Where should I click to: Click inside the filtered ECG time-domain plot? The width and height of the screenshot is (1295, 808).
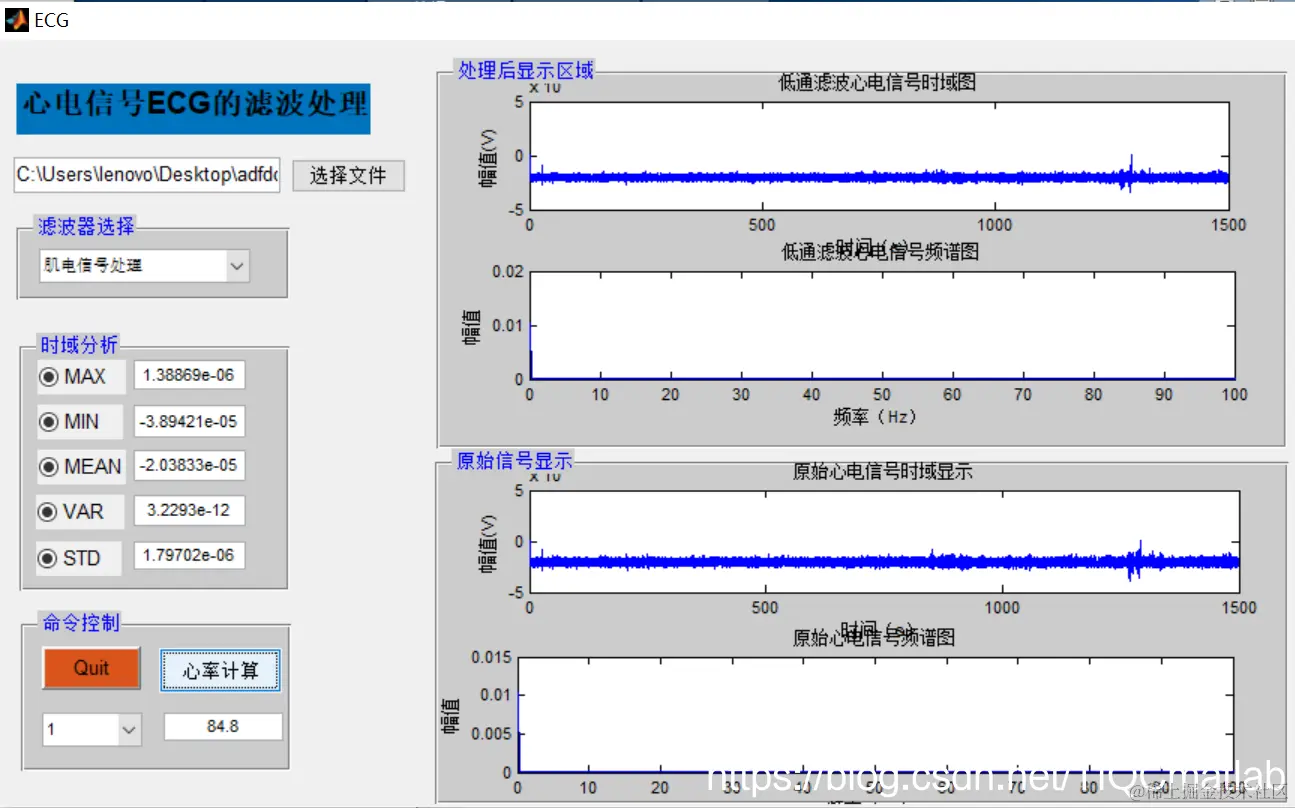click(880, 156)
